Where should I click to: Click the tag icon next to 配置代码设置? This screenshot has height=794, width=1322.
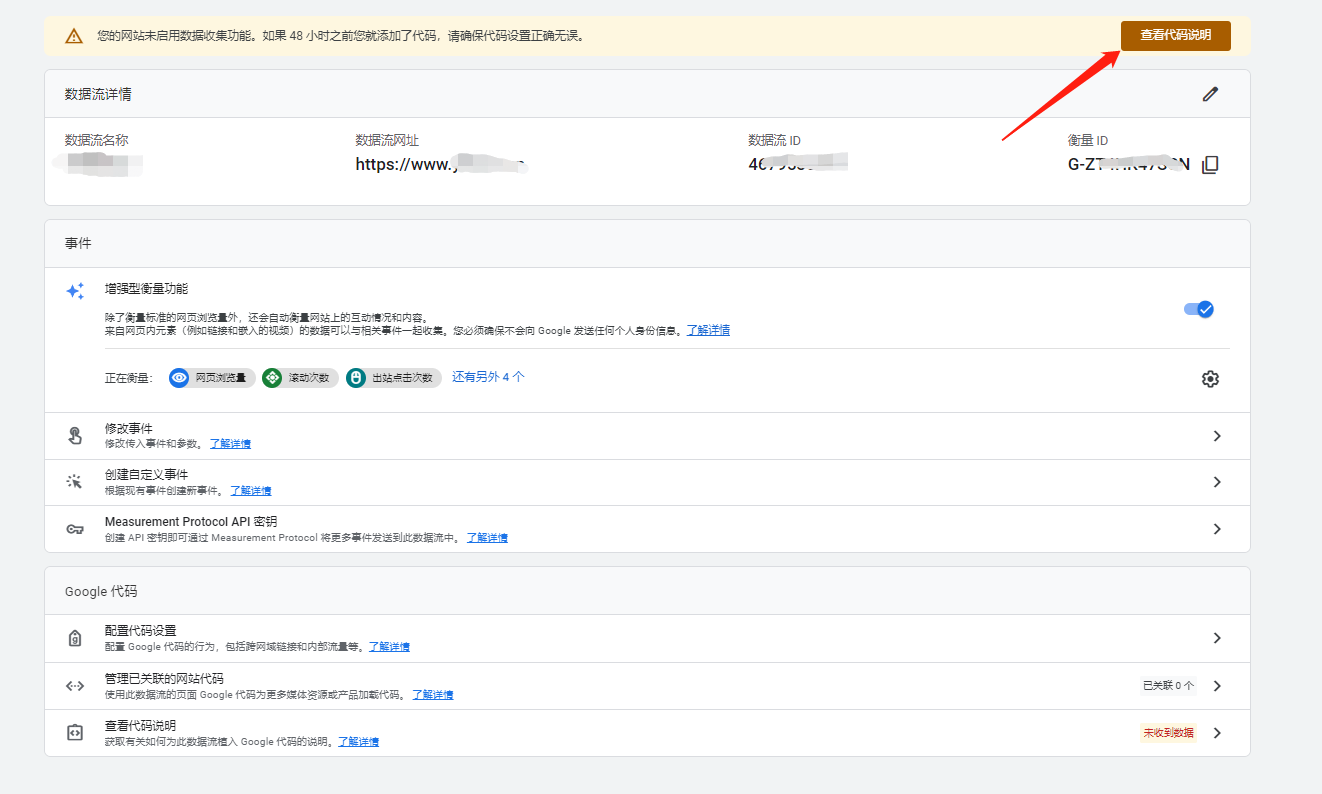click(75, 637)
